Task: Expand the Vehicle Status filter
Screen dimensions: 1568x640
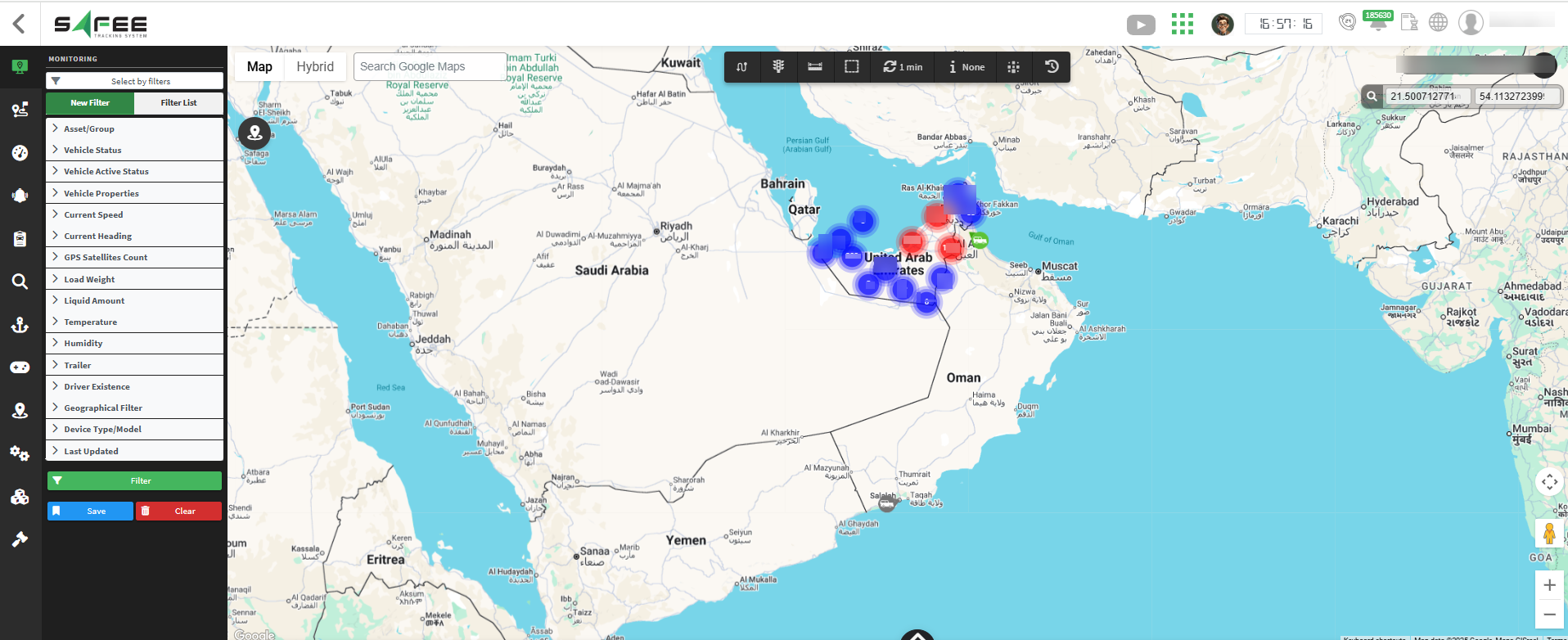Action: point(92,150)
